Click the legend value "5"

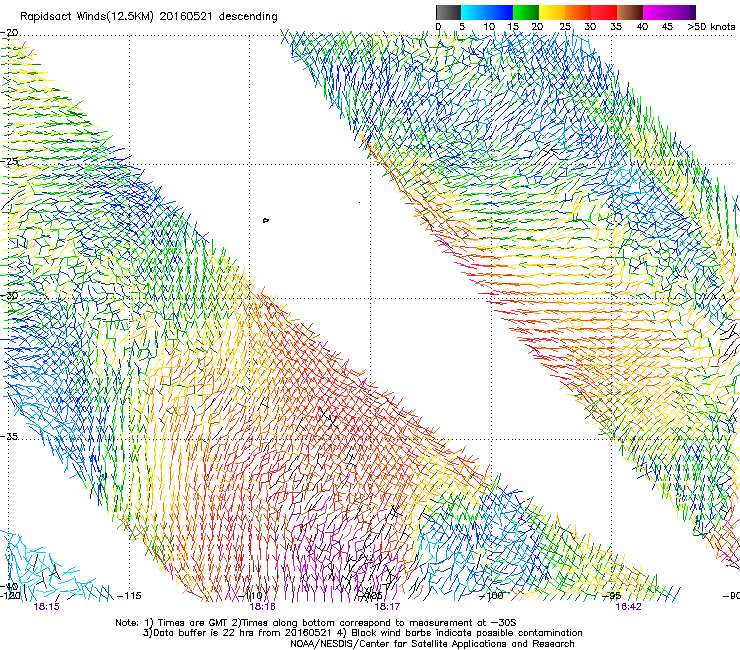pos(462,26)
